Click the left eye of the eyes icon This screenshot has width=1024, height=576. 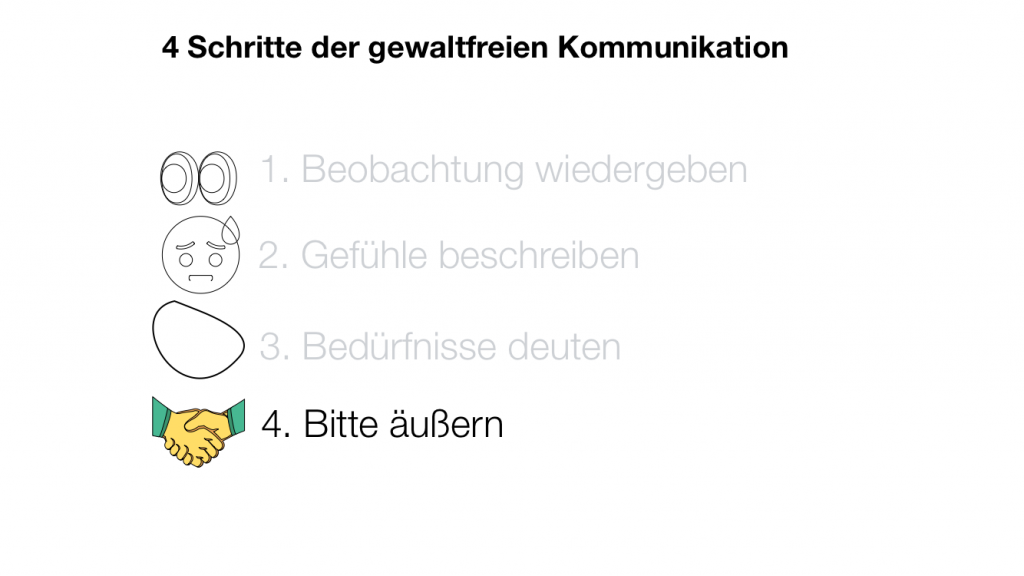tap(179, 177)
